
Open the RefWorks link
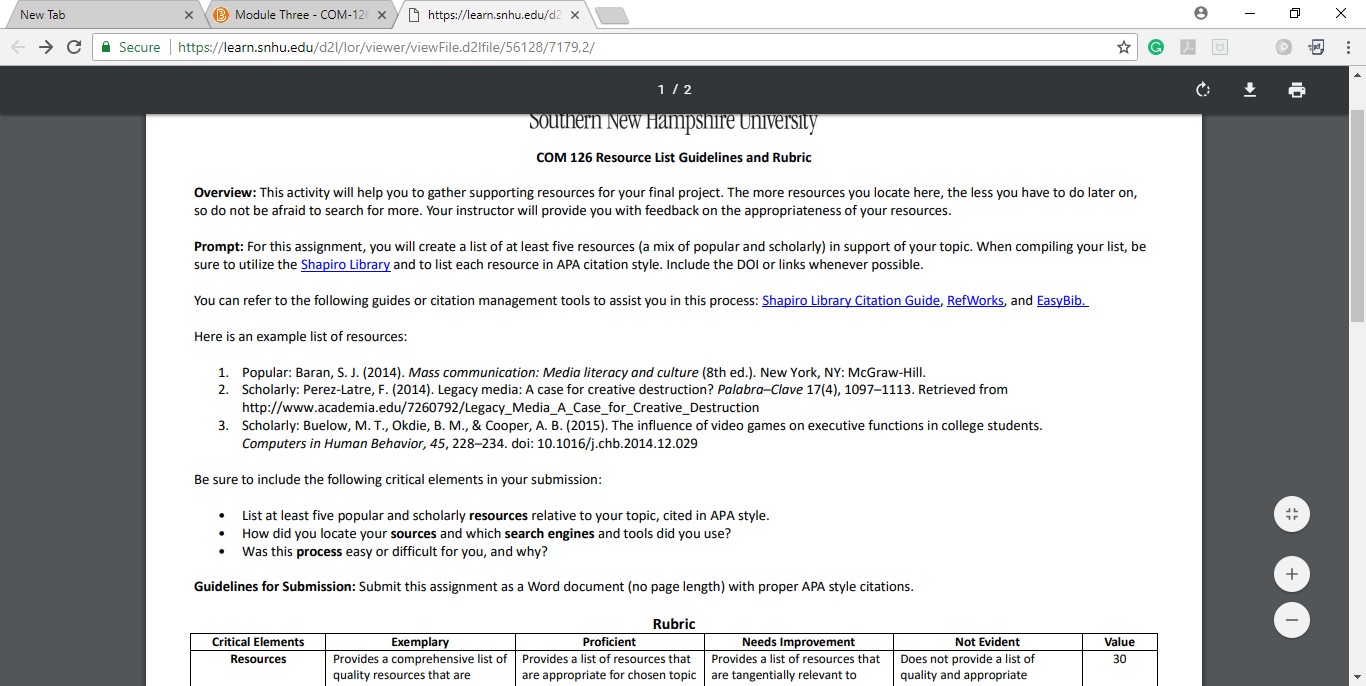point(975,300)
